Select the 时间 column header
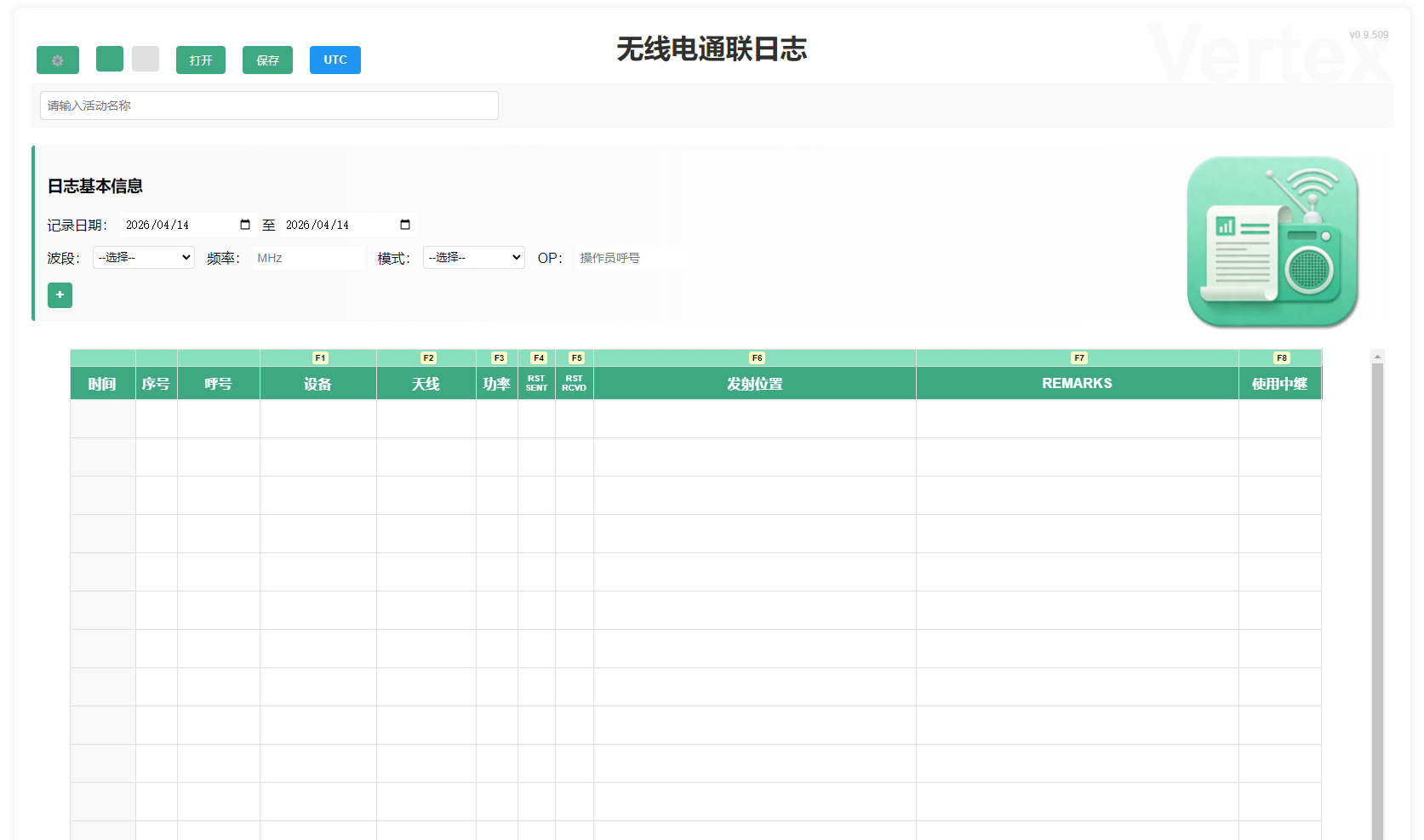The height and width of the screenshot is (840, 1424). click(102, 383)
